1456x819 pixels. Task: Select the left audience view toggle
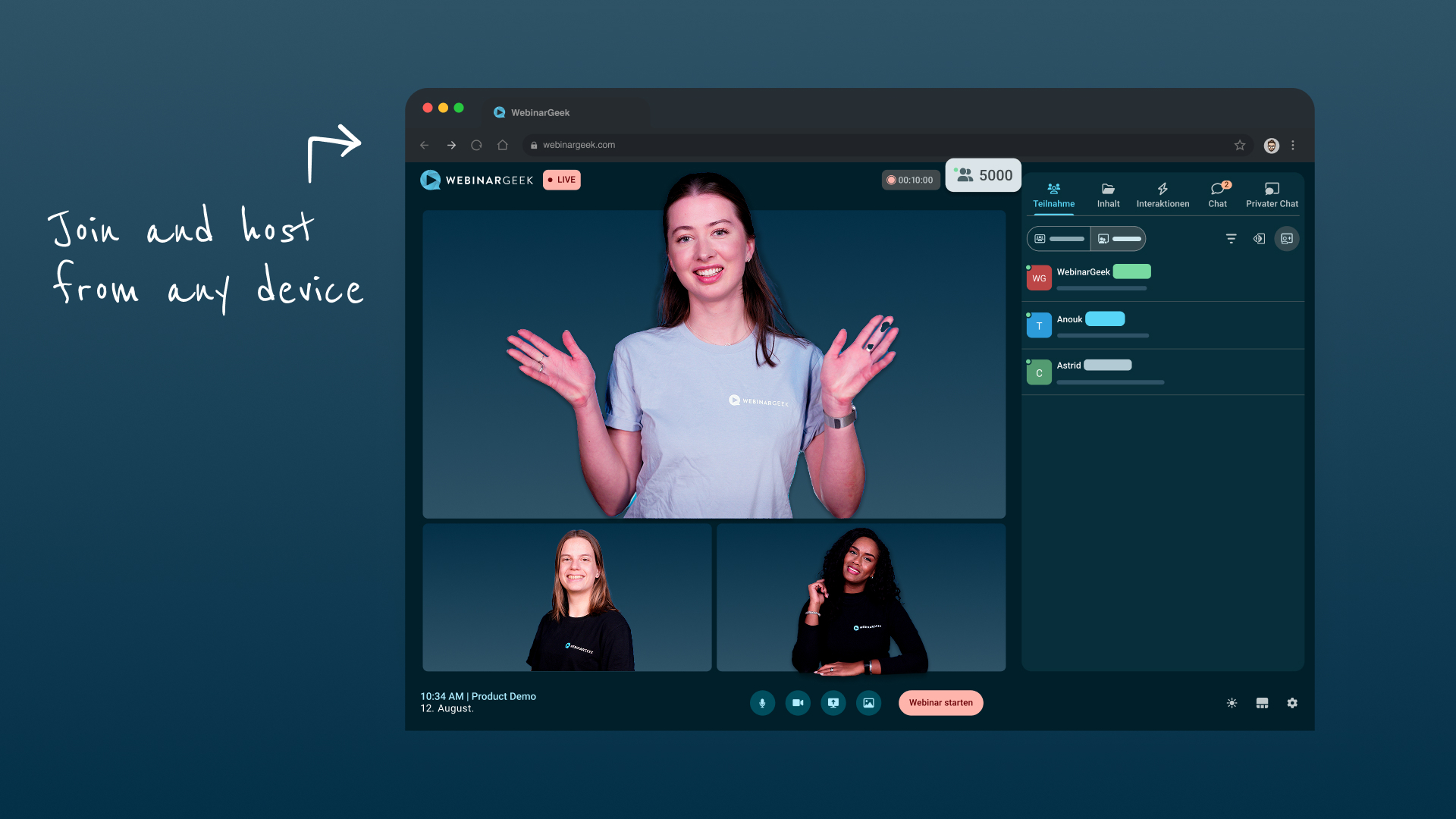pos(1059,239)
